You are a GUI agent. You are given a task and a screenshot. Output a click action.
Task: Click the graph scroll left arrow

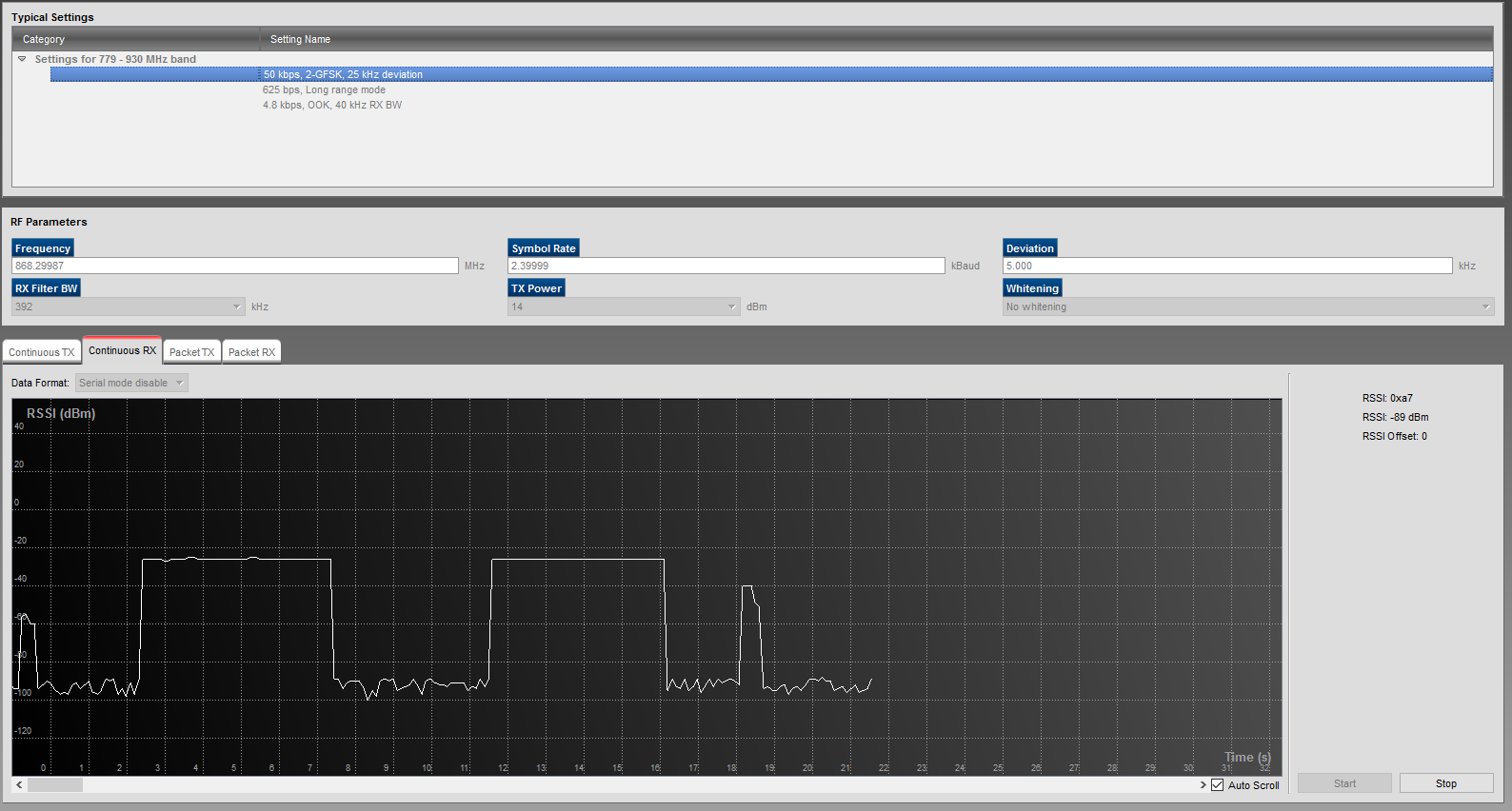coord(19,785)
